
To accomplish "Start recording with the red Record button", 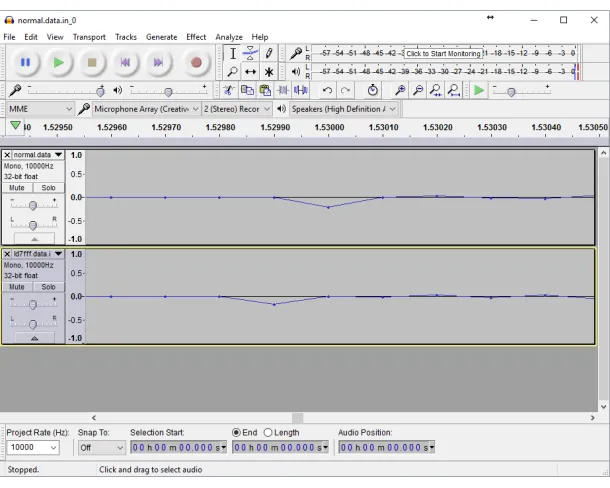I will point(196,62).
